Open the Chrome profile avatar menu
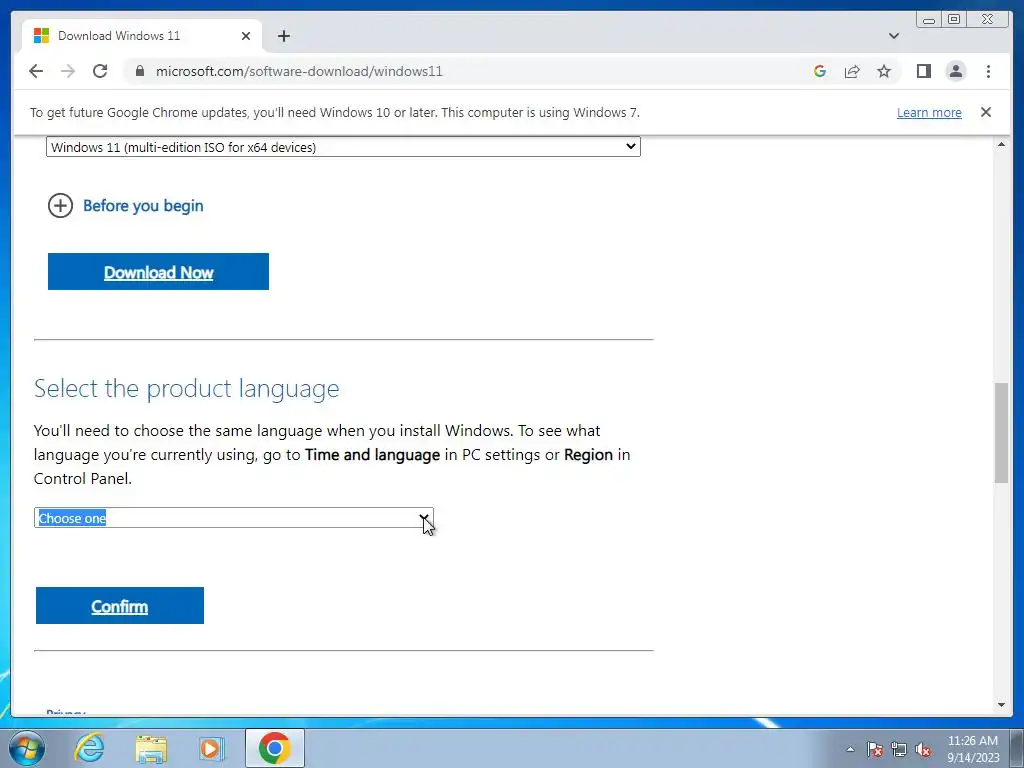The height and width of the screenshot is (768, 1024). 955,71
